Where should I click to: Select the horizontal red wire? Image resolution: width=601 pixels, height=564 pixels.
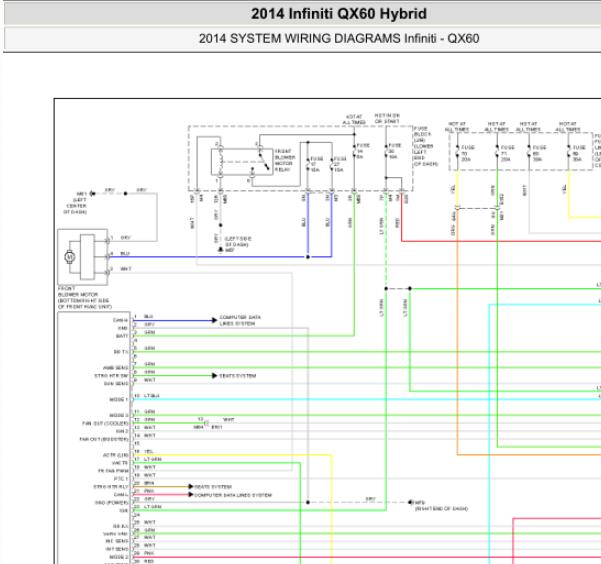501,241
